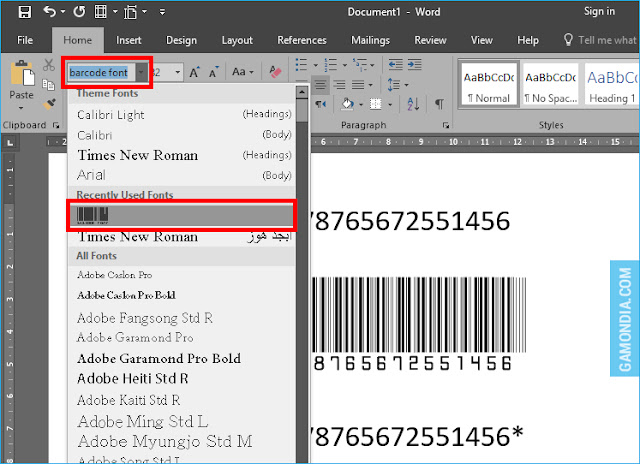640x464 pixels.
Task: Open the Borders dropdown arrow
Action: tap(390, 105)
